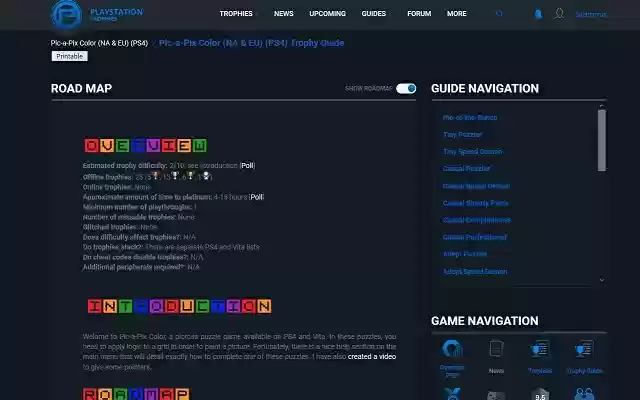Screen dimensions: 640x400
Task: Open the News menu item
Action: click(284, 14)
